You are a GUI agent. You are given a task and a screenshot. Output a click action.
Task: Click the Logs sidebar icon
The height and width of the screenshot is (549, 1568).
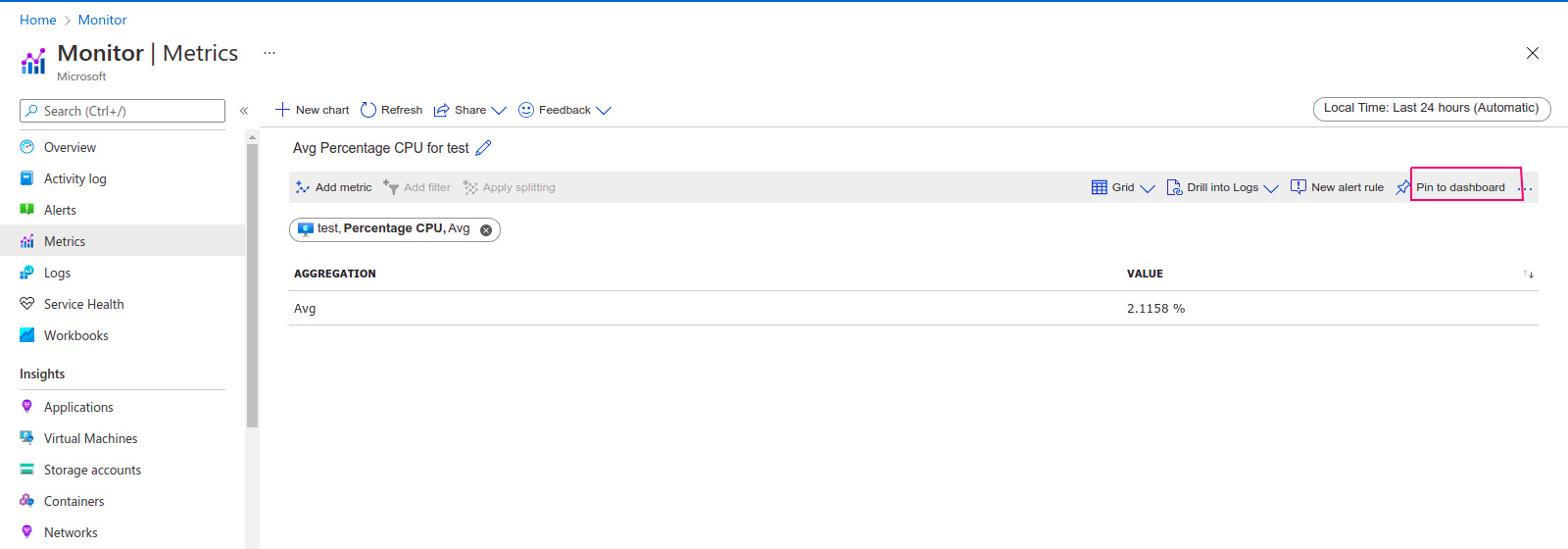point(27,273)
